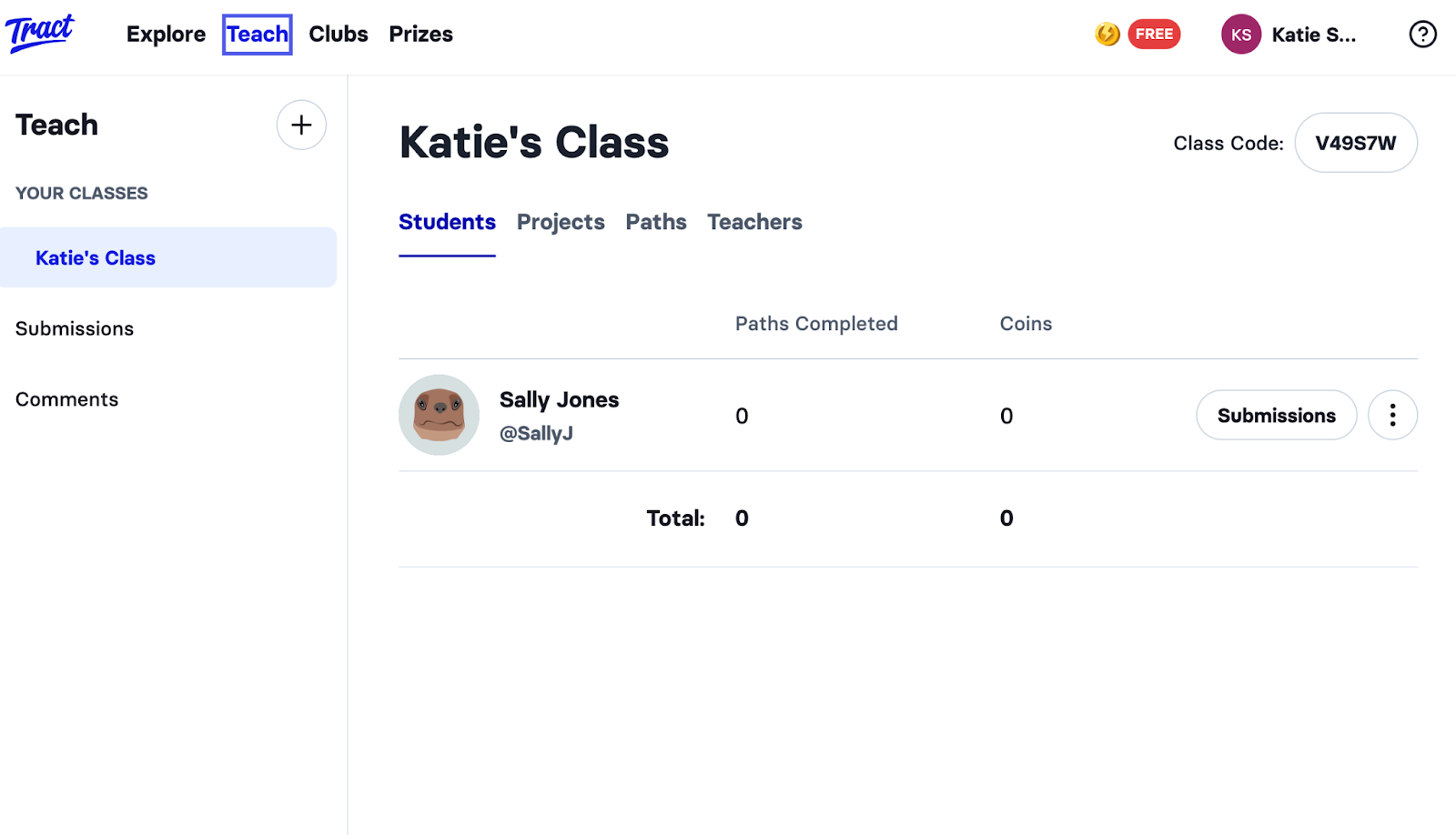Copy class code V49S7W
Screen dimensions: 1456x835
click(1356, 143)
